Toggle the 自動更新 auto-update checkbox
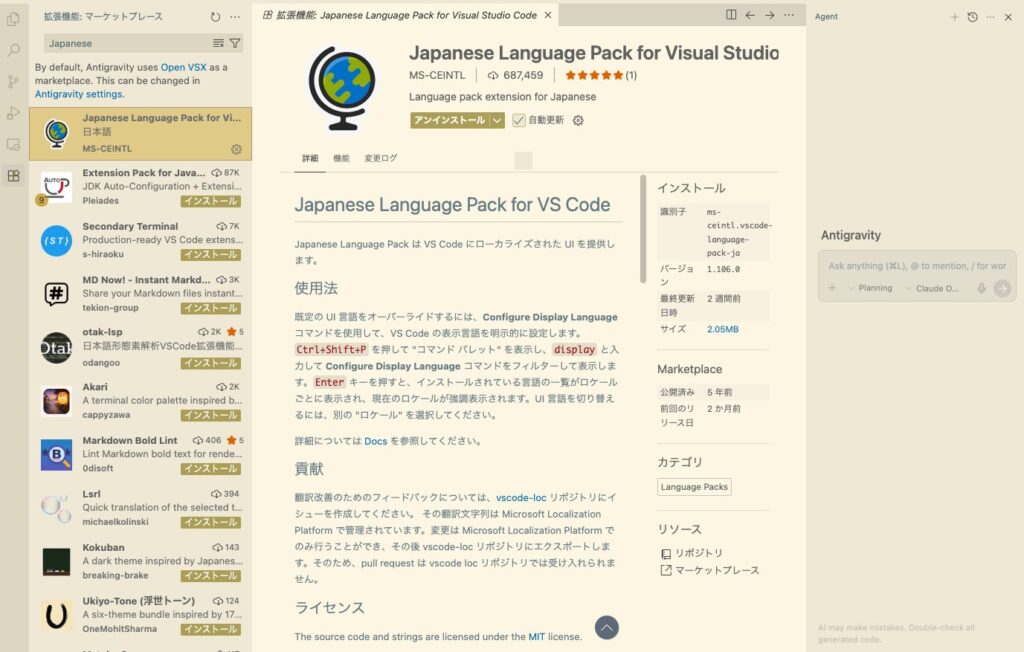Viewport: 1024px width, 652px height. pyautogui.click(x=518, y=120)
